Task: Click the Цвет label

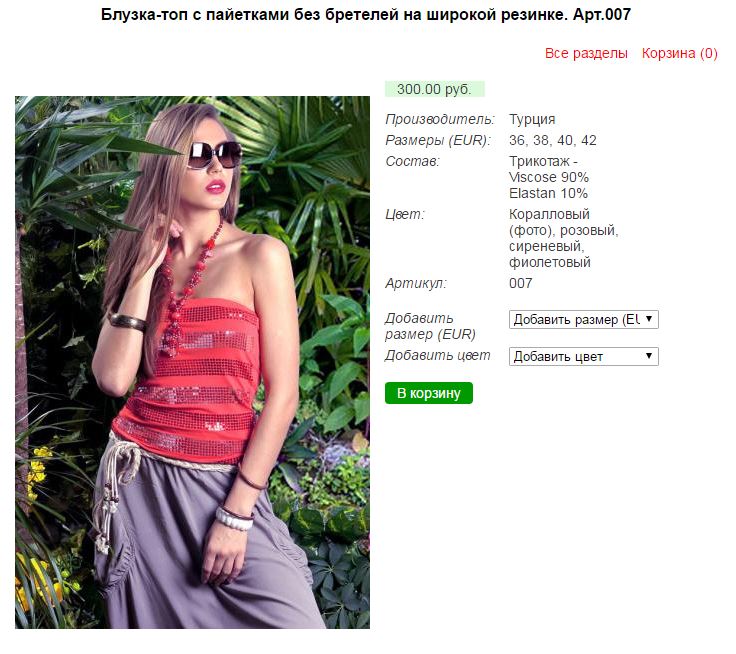Action: [405, 214]
